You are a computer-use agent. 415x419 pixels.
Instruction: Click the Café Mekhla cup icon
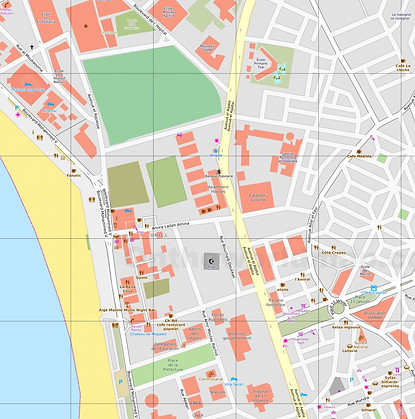(359, 152)
